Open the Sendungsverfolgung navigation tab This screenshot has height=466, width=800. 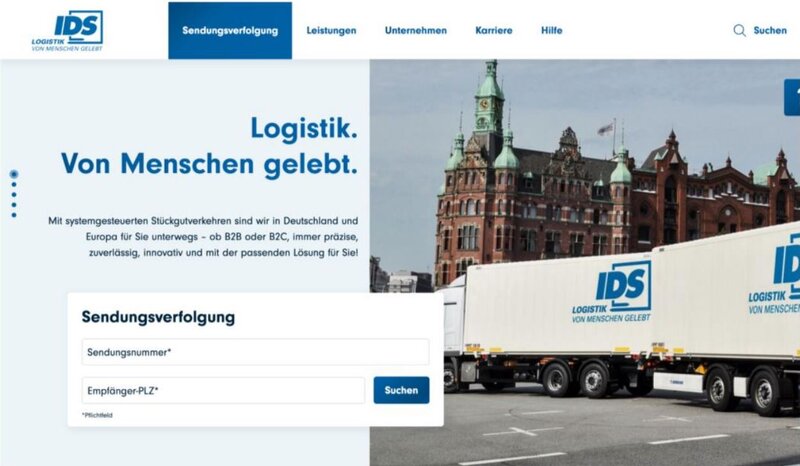pyautogui.click(x=230, y=31)
